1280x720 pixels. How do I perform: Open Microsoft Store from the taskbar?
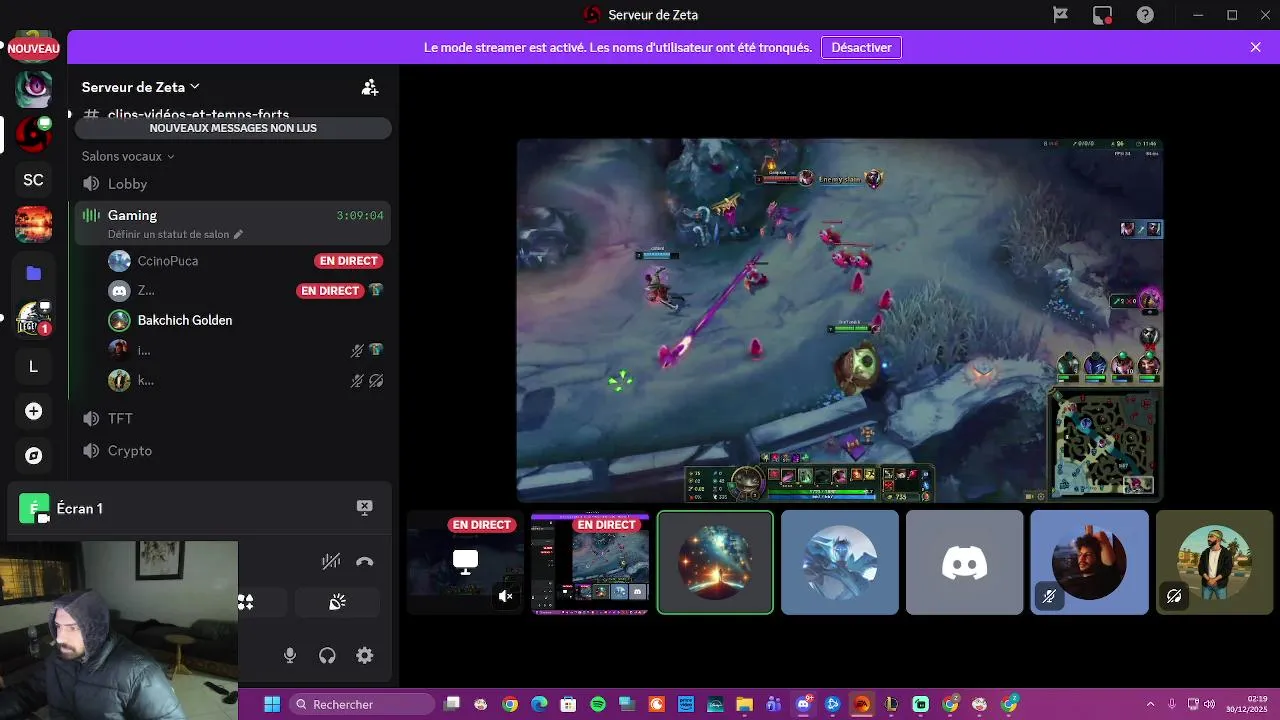click(x=568, y=704)
